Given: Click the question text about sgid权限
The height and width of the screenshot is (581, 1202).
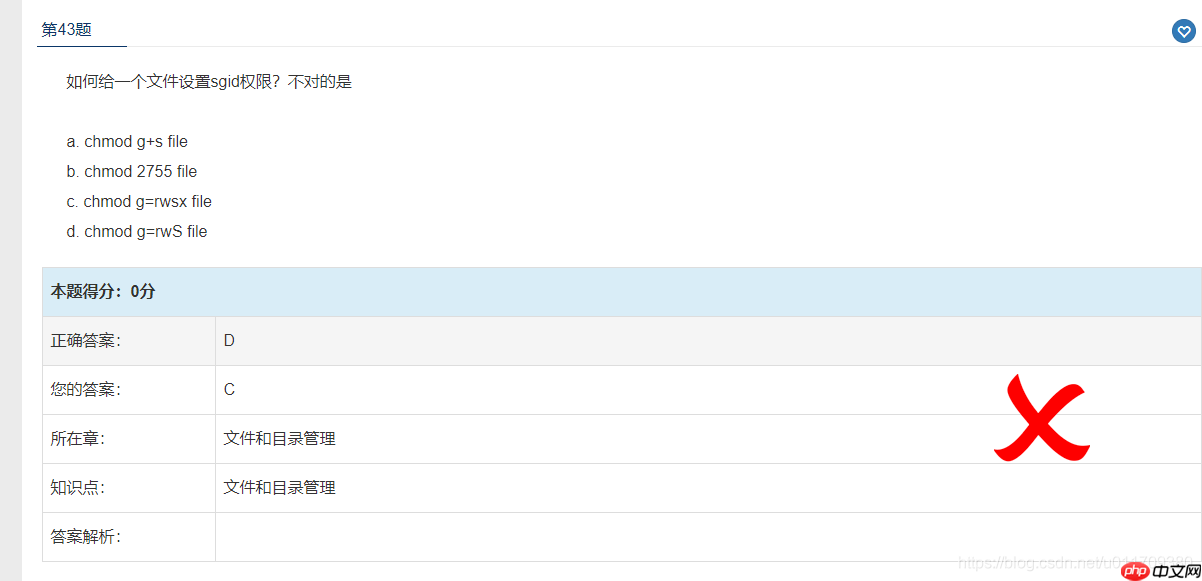Looking at the screenshot, I should (x=209, y=82).
